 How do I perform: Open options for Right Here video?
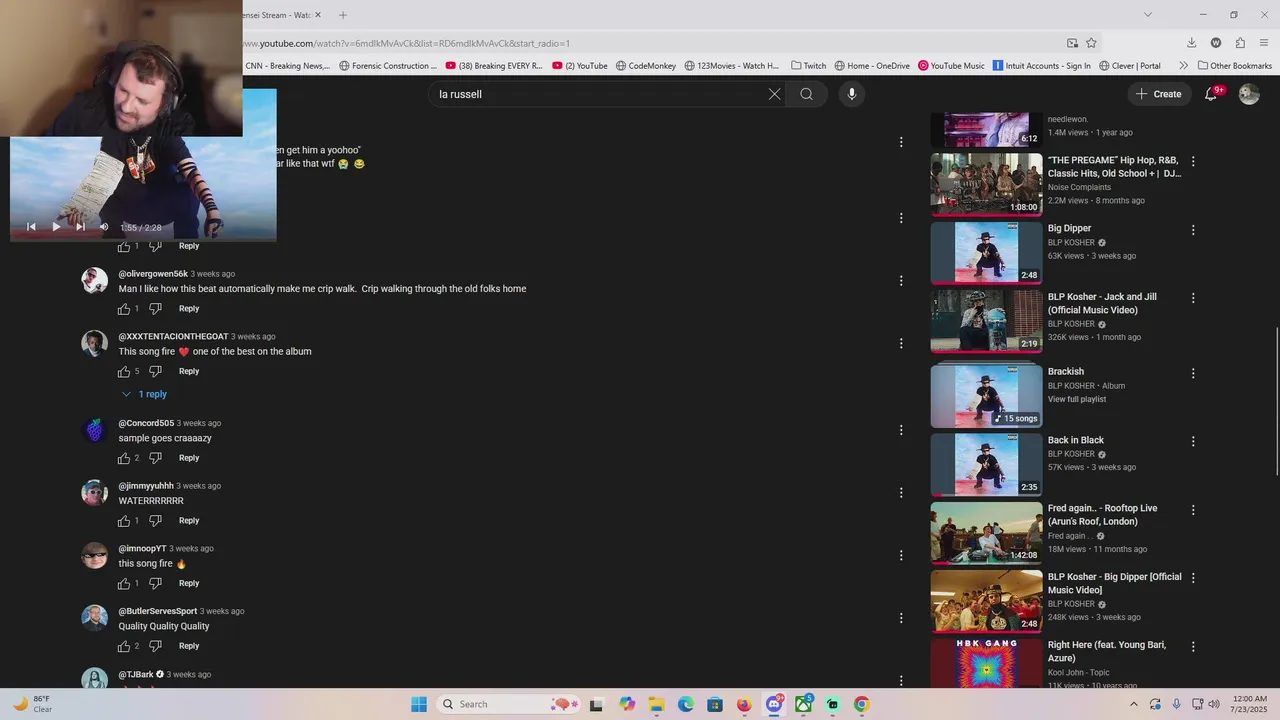click(1193, 647)
